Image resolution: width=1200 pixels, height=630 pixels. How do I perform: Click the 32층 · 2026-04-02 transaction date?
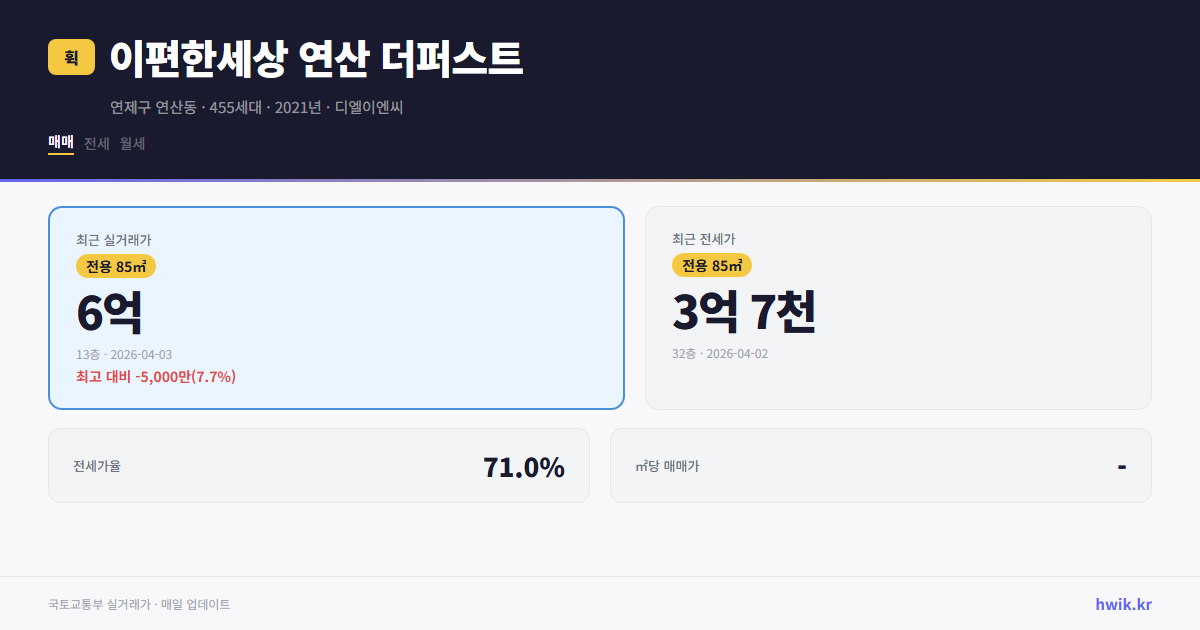(x=722, y=352)
